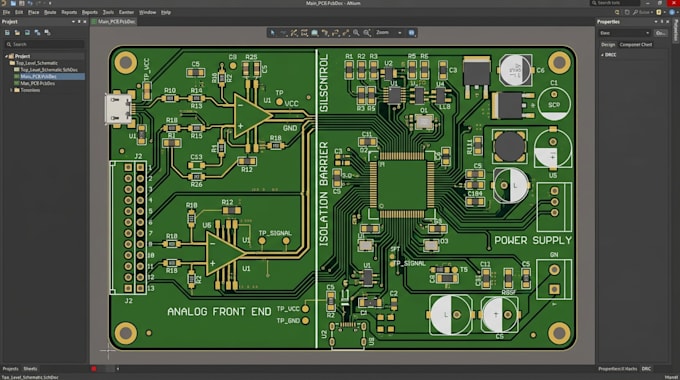Image resolution: width=680 pixels, height=380 pixels.
Task: Switch to the DRC tab at bottom right
Action: click(646, 369)
